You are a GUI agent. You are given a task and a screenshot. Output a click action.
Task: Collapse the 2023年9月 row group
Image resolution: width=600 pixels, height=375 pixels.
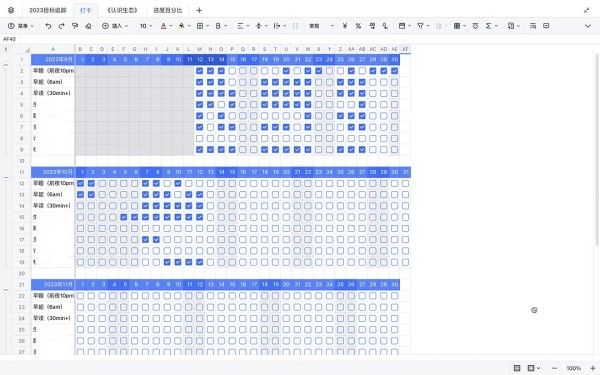coord(6,65)
